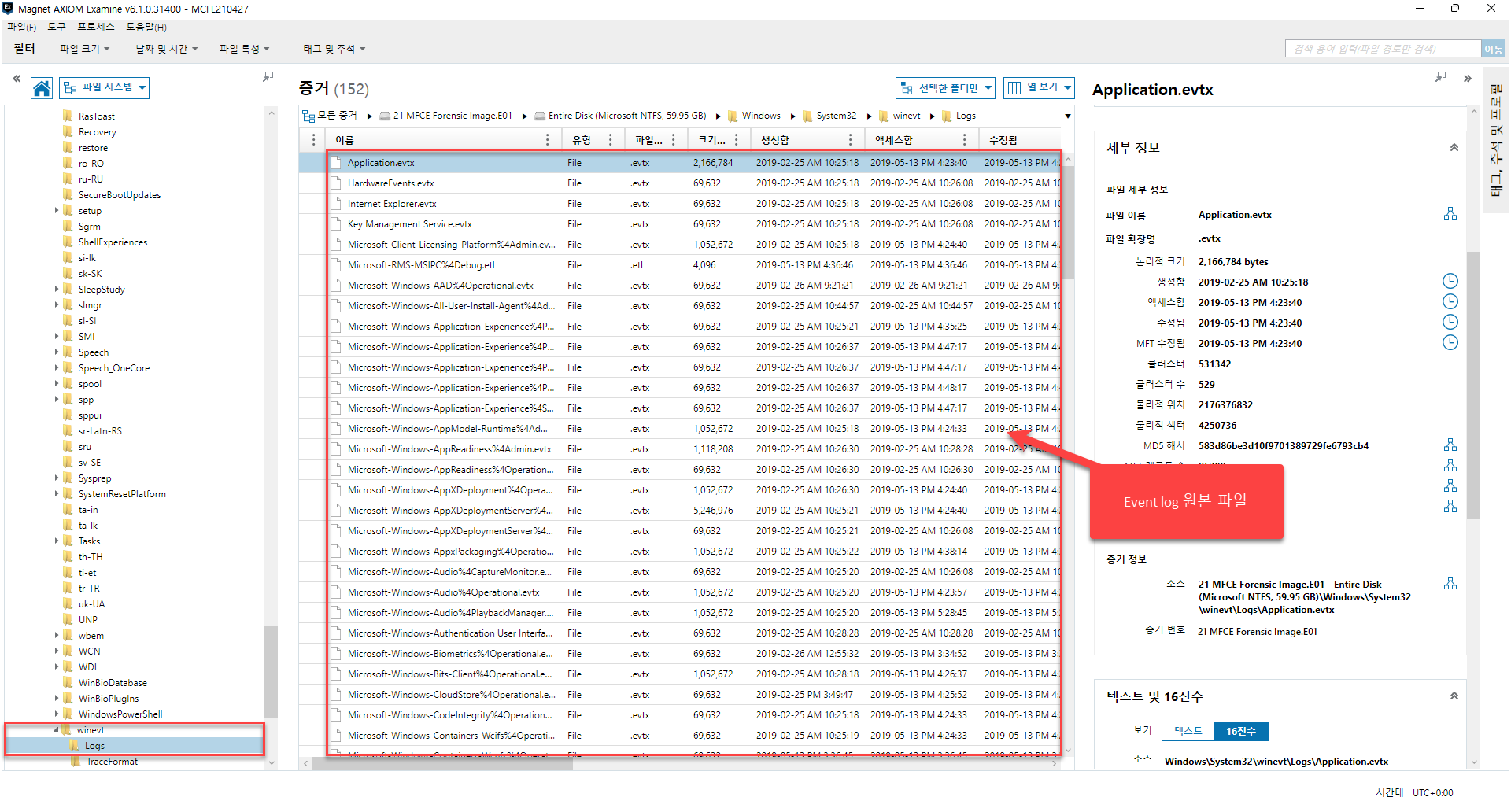Click the 이동 search button
This screenshot has height=812, width=1511.
(x=1492, y=49)
